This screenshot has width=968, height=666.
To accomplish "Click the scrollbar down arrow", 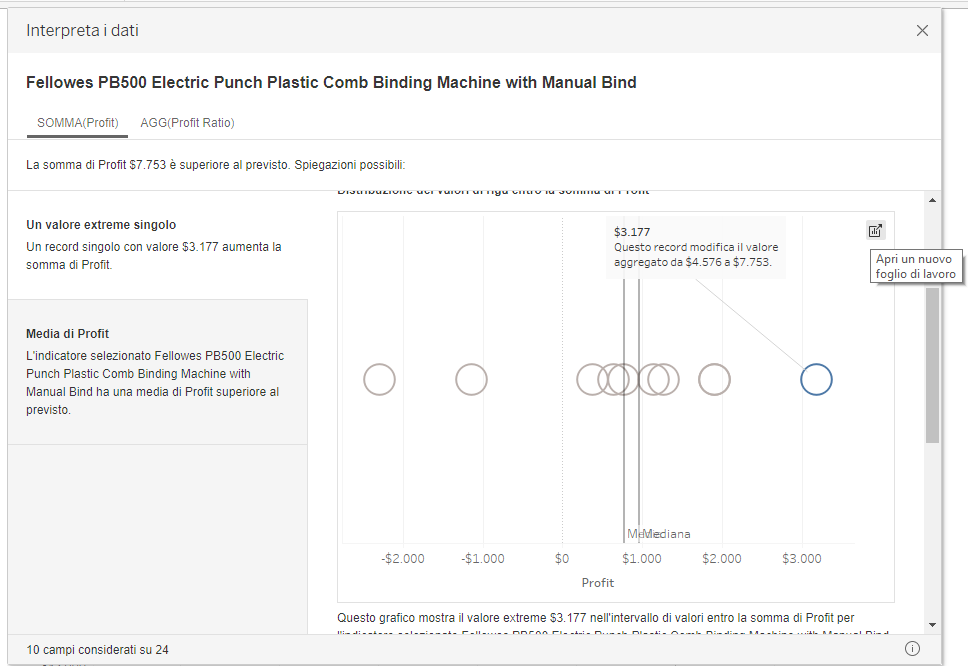I will (932, 624).
